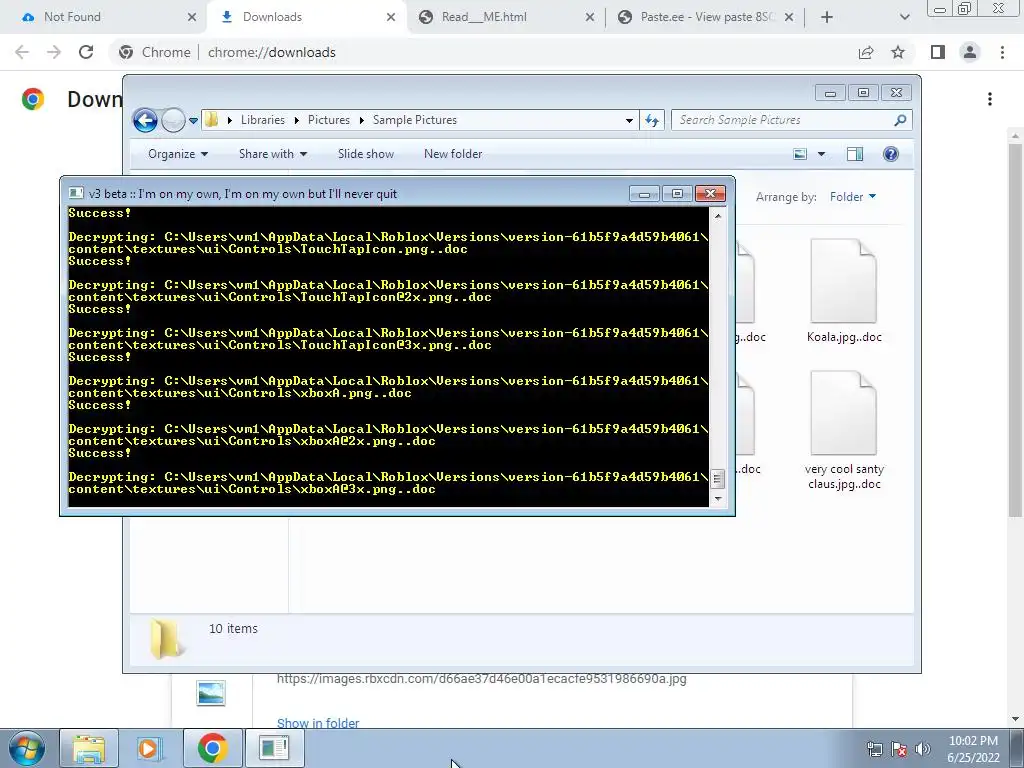Viewport: 1024px width, 768px height.
Task: Open Windows Explorer from taskbar
Action: pos(89,748)
